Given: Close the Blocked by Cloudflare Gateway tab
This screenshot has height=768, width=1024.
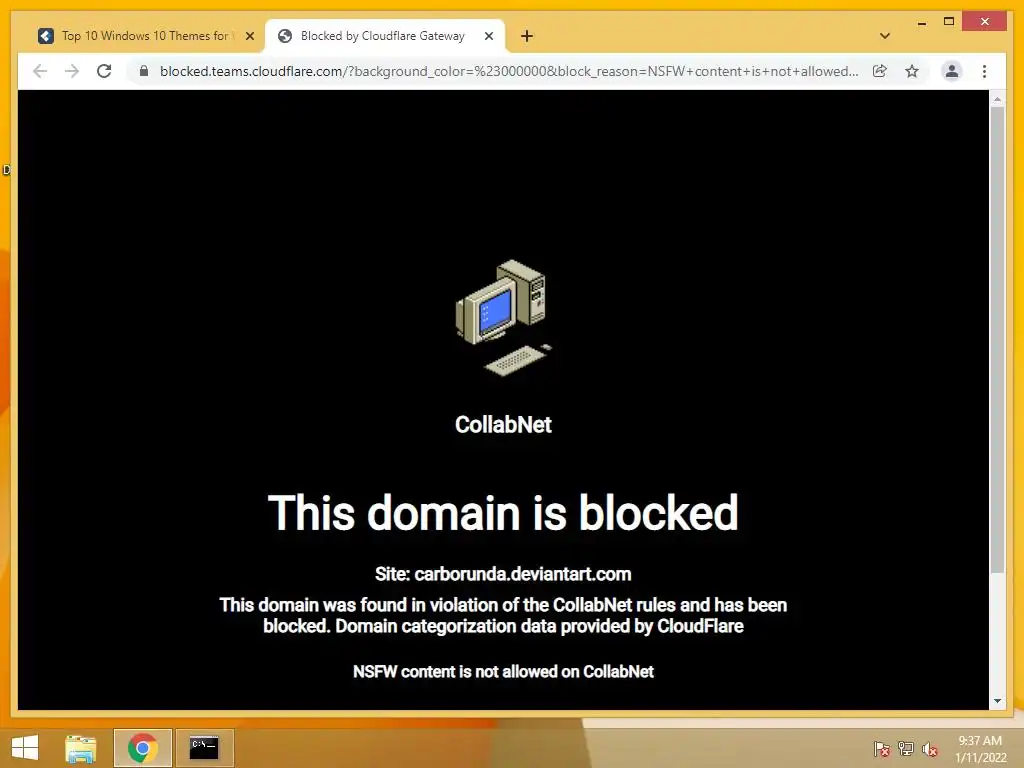Looking at the screenshot, I should click(488, 36).
